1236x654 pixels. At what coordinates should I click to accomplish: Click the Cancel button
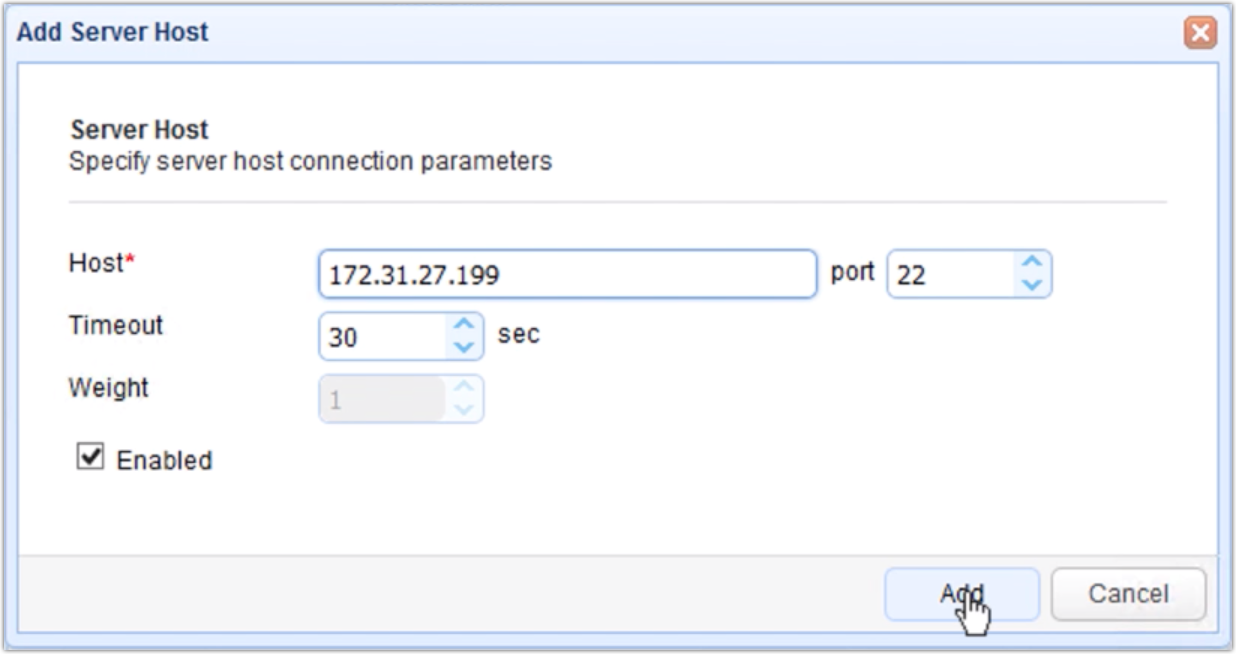[1129, 591]
